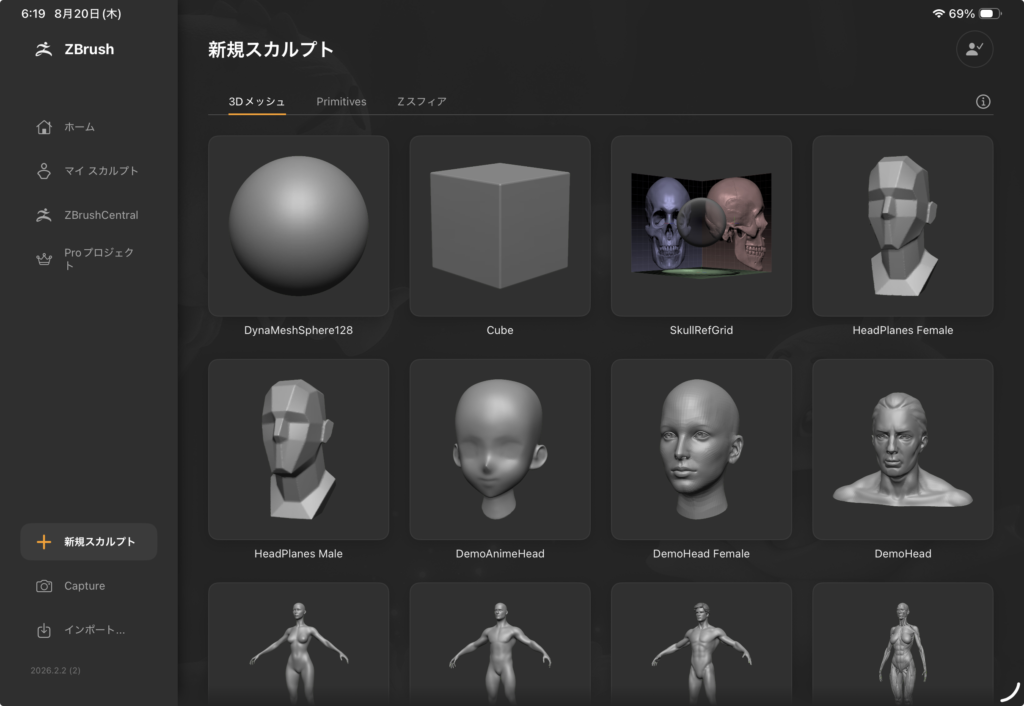Select the DemoHead bust thumbnail
This screenshot has width=1024, height=706.
(903, 449)
